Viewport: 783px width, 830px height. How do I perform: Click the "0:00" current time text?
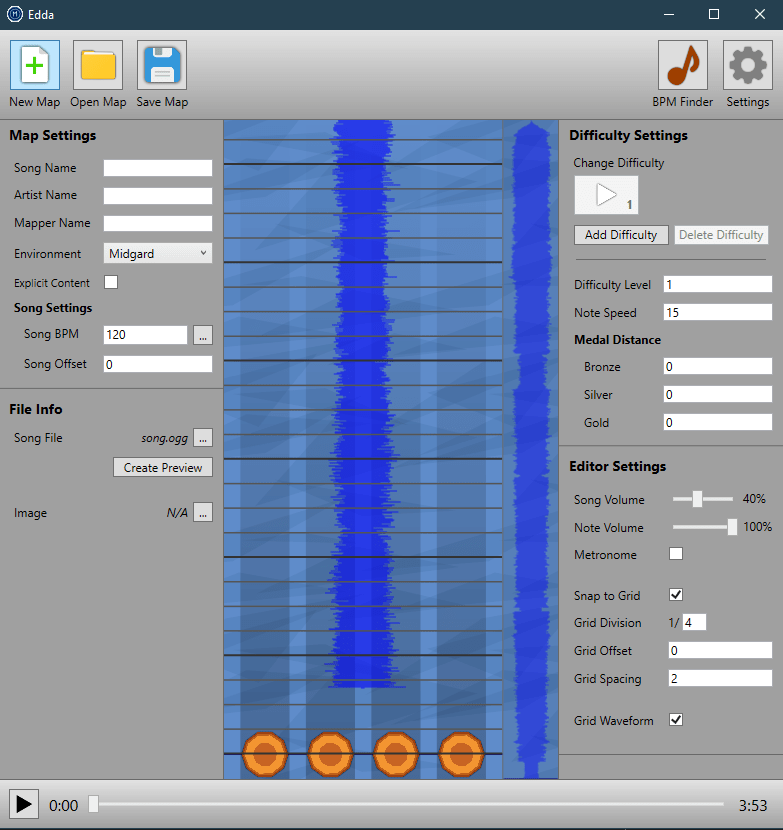[64, 806]
